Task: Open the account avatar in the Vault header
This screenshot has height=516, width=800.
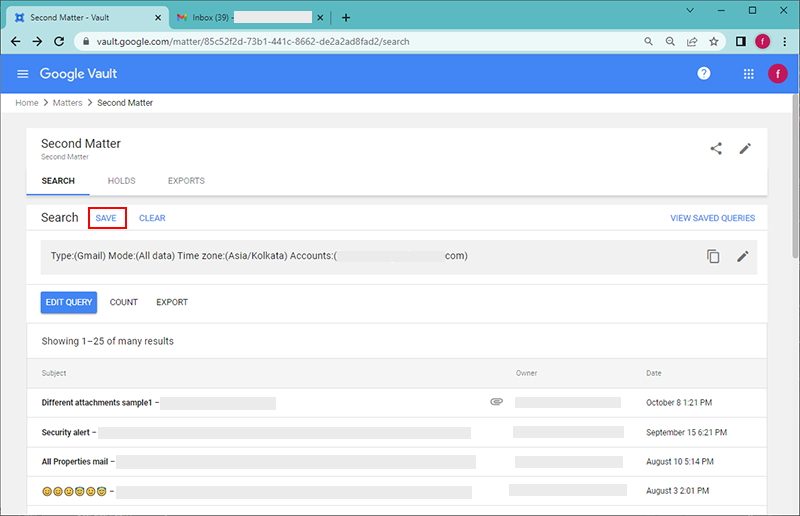Action: (x=778, y=74)
